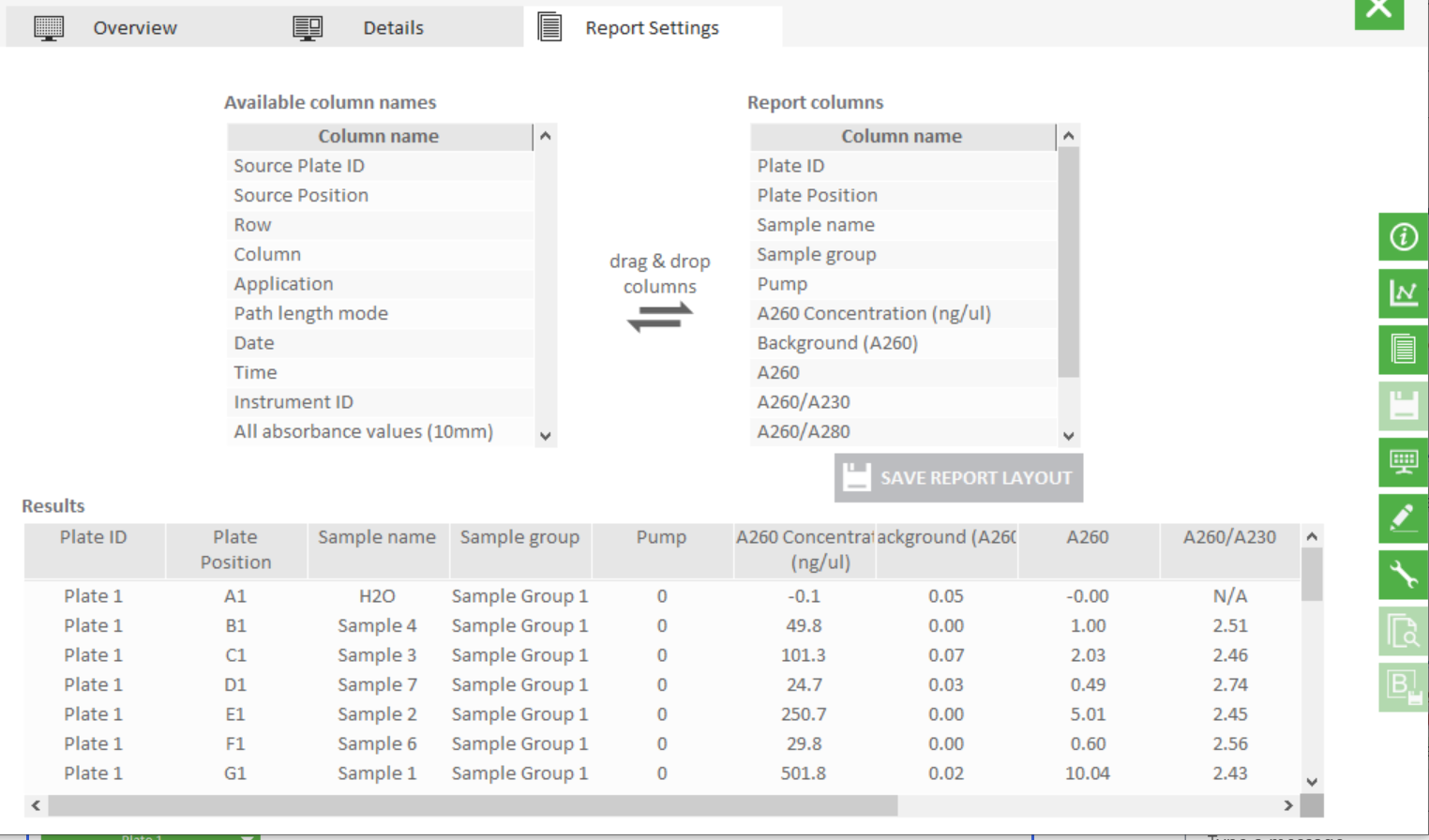This screenshot has height=840, width=1429.
Task: Click the floppy disk save sidebar icon
Action: (x=1403, y=406)
